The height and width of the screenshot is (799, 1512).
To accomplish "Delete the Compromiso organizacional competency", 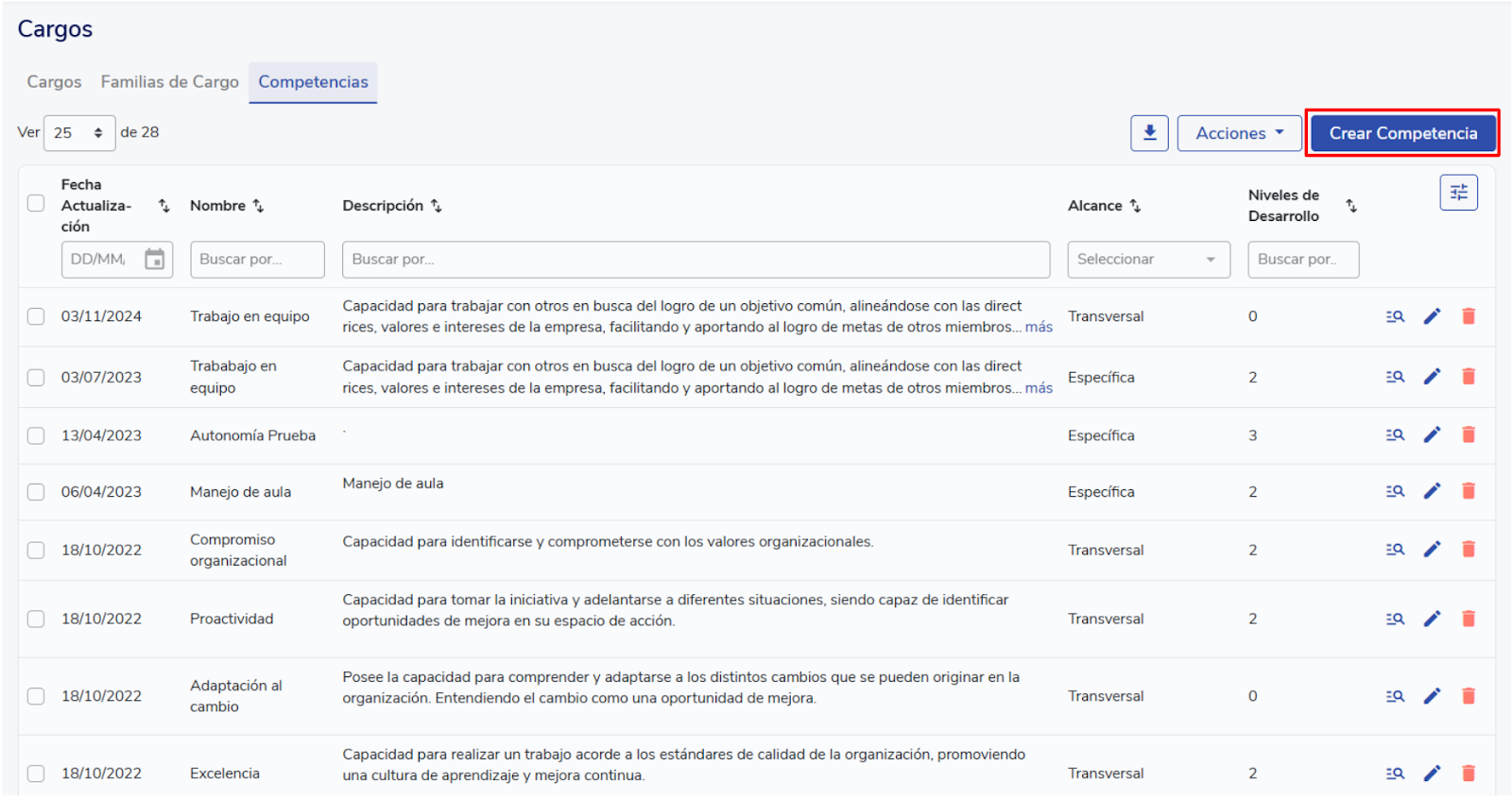I will pos(1469,550).
